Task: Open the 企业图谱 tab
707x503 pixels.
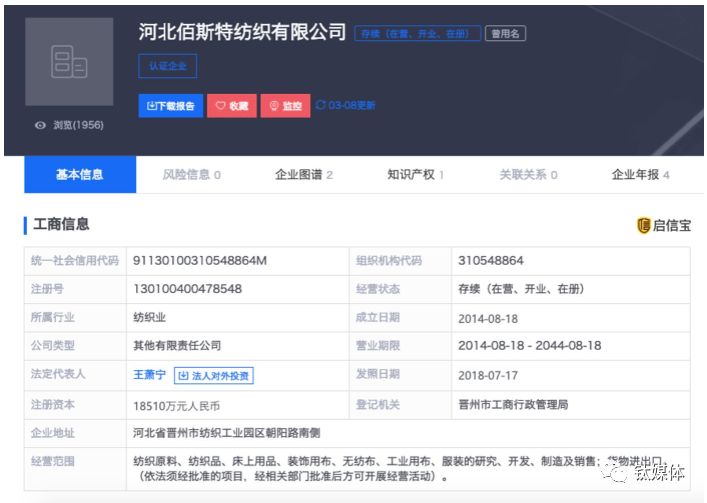Action: pos(304,174)
